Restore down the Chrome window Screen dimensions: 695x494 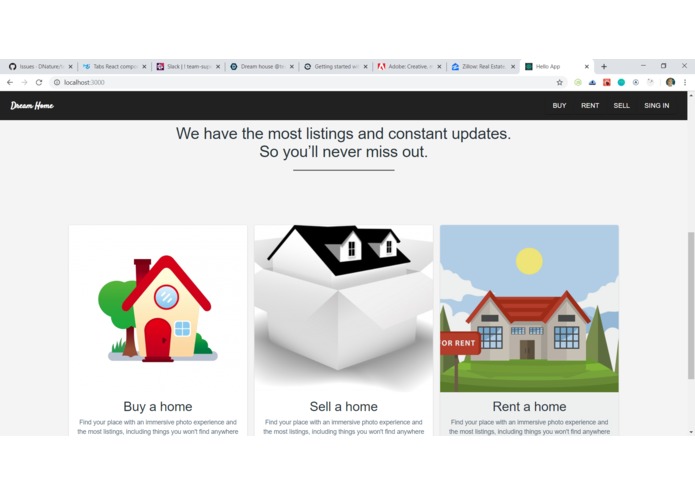(664, 66)
